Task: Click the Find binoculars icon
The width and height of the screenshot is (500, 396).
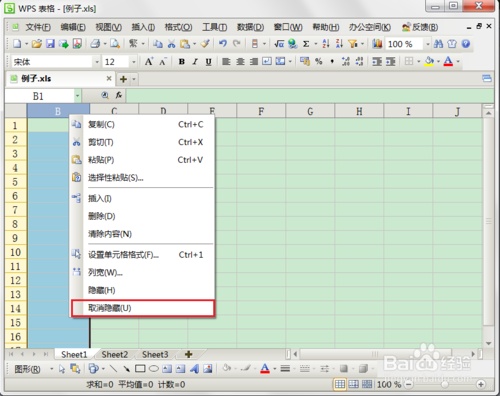Action: click(x=438, y=44)
